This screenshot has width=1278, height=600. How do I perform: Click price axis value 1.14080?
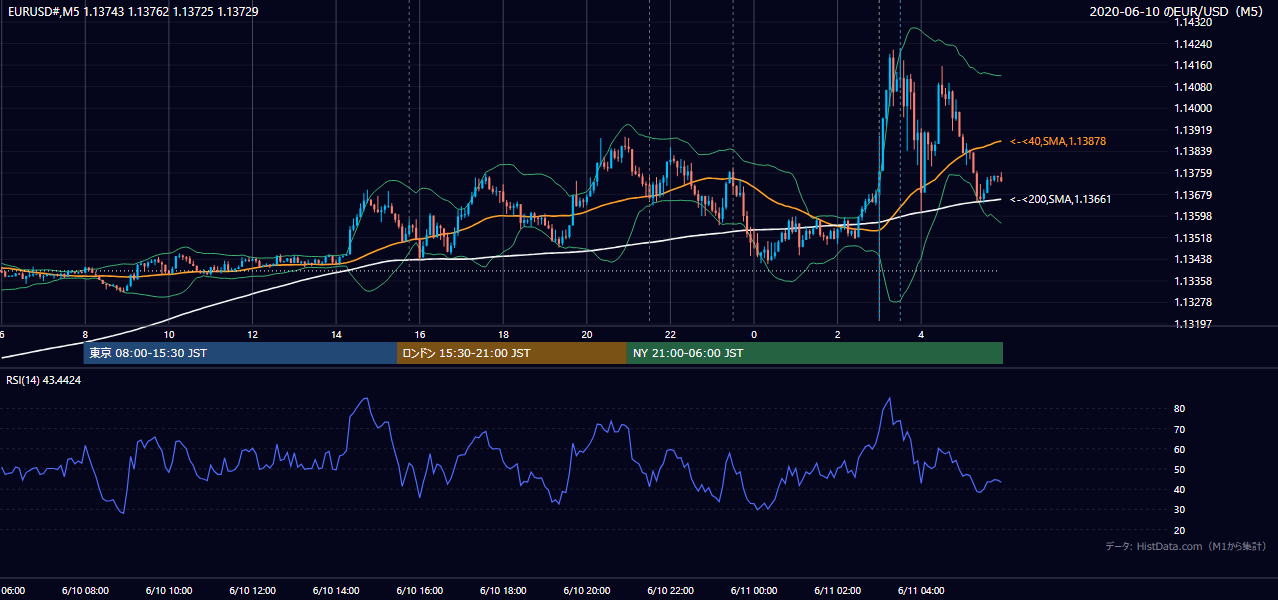[x=1192, y=87]
